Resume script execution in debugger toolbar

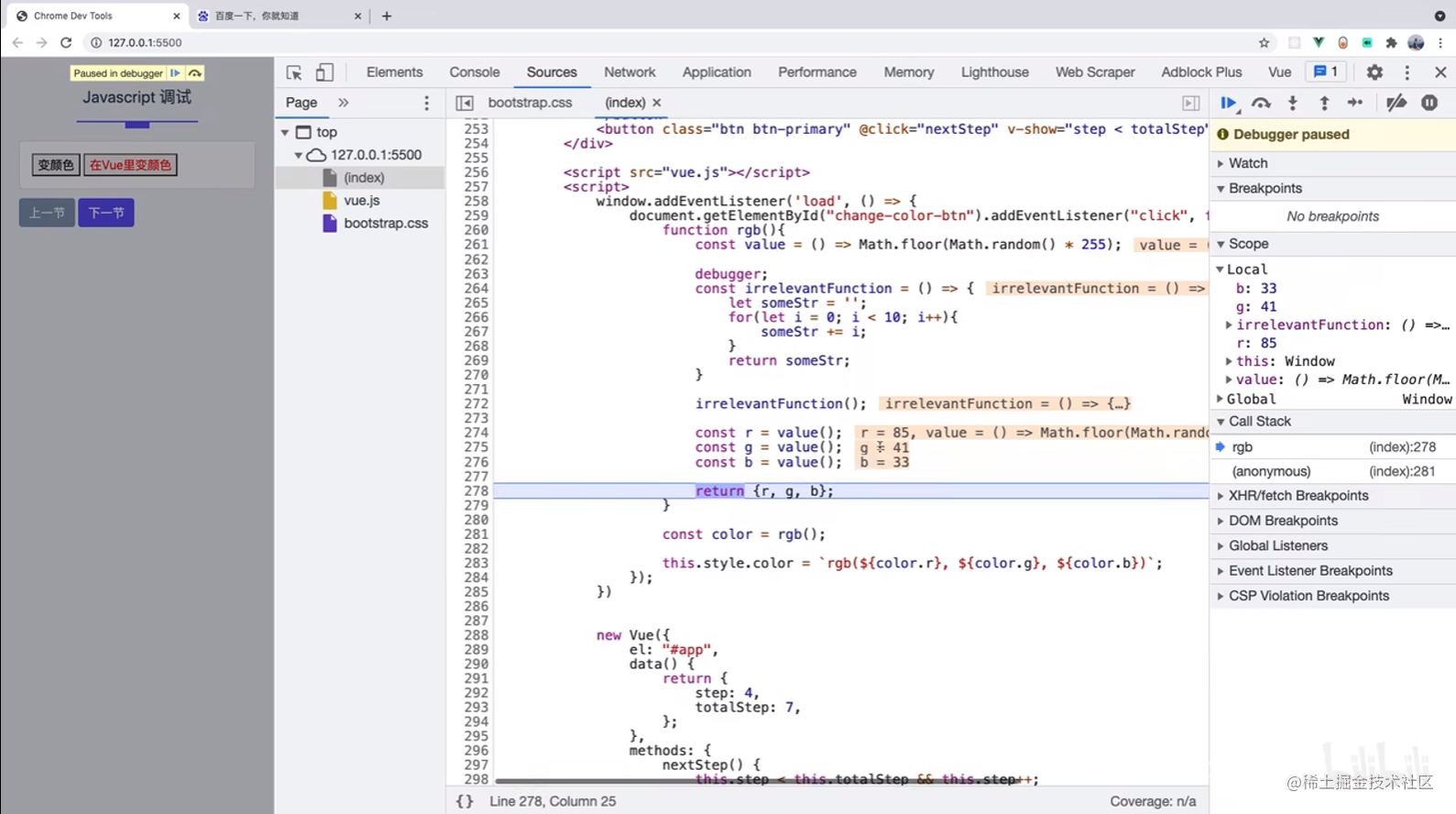(x=1229, y=103)
